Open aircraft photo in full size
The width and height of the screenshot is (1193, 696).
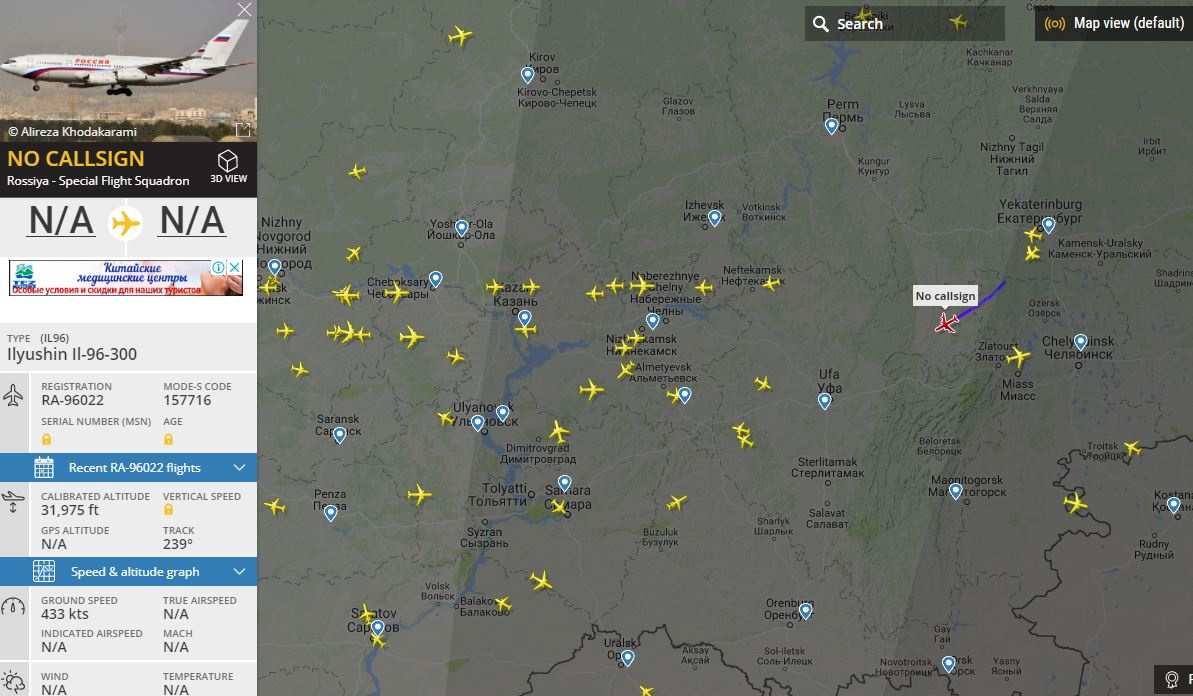coord(243,130)
